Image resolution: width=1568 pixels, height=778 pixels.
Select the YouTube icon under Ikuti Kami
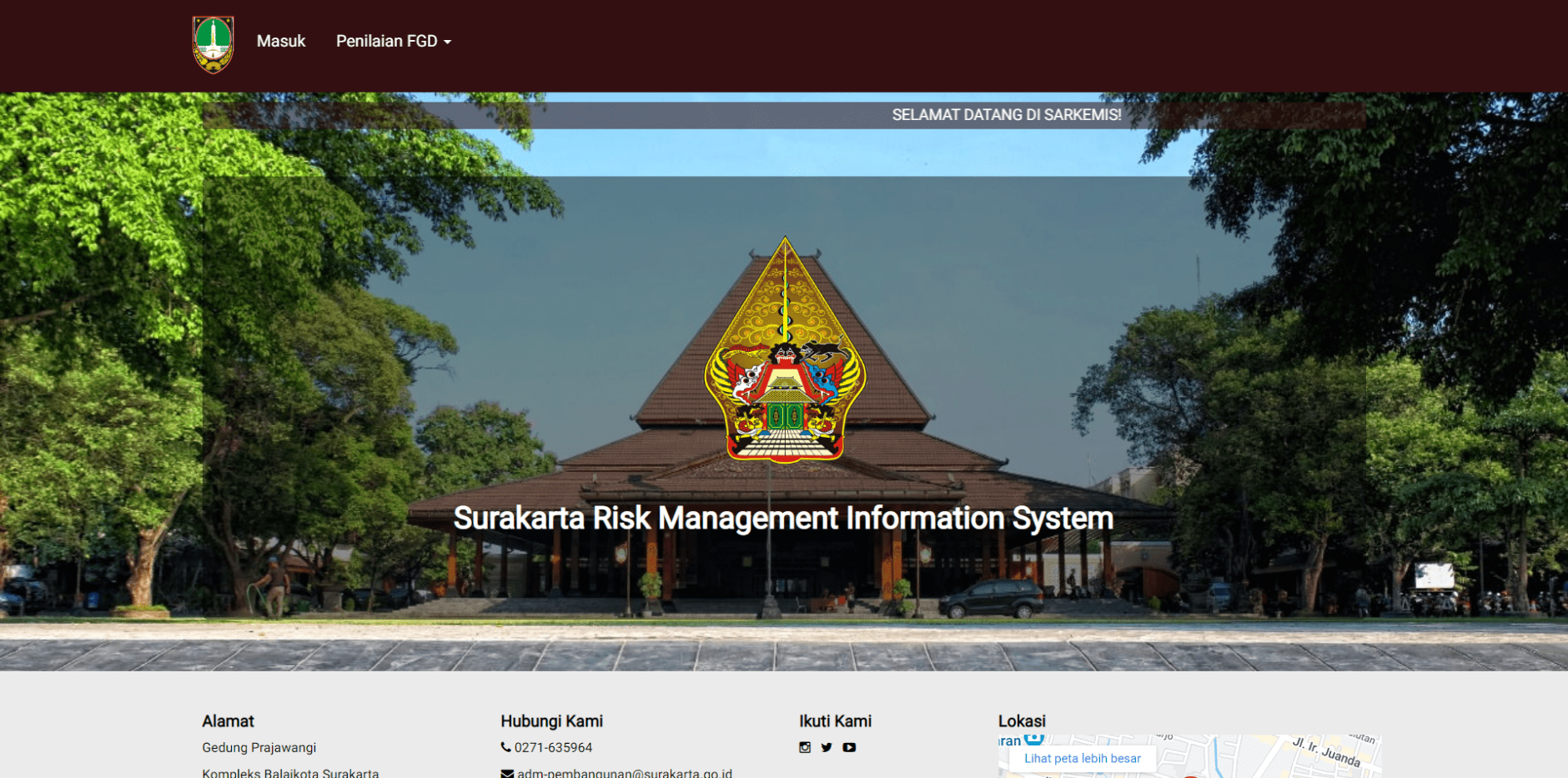point(849,747)
